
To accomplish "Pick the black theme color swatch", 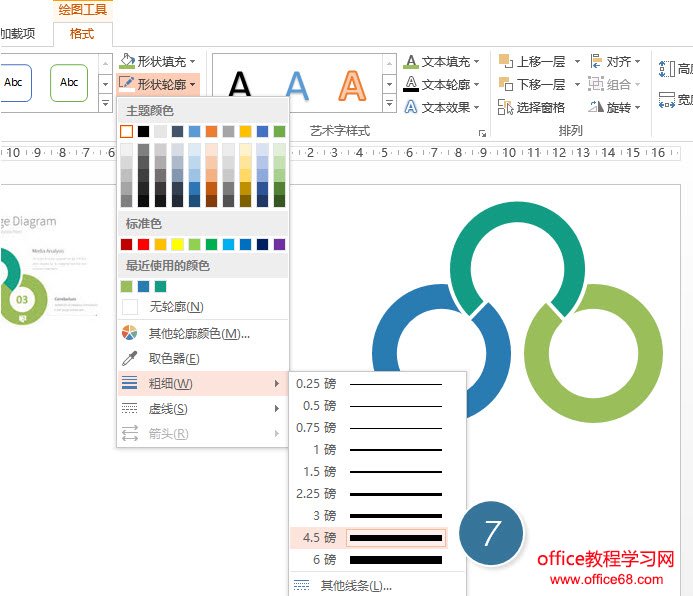I will pos(143,131).
